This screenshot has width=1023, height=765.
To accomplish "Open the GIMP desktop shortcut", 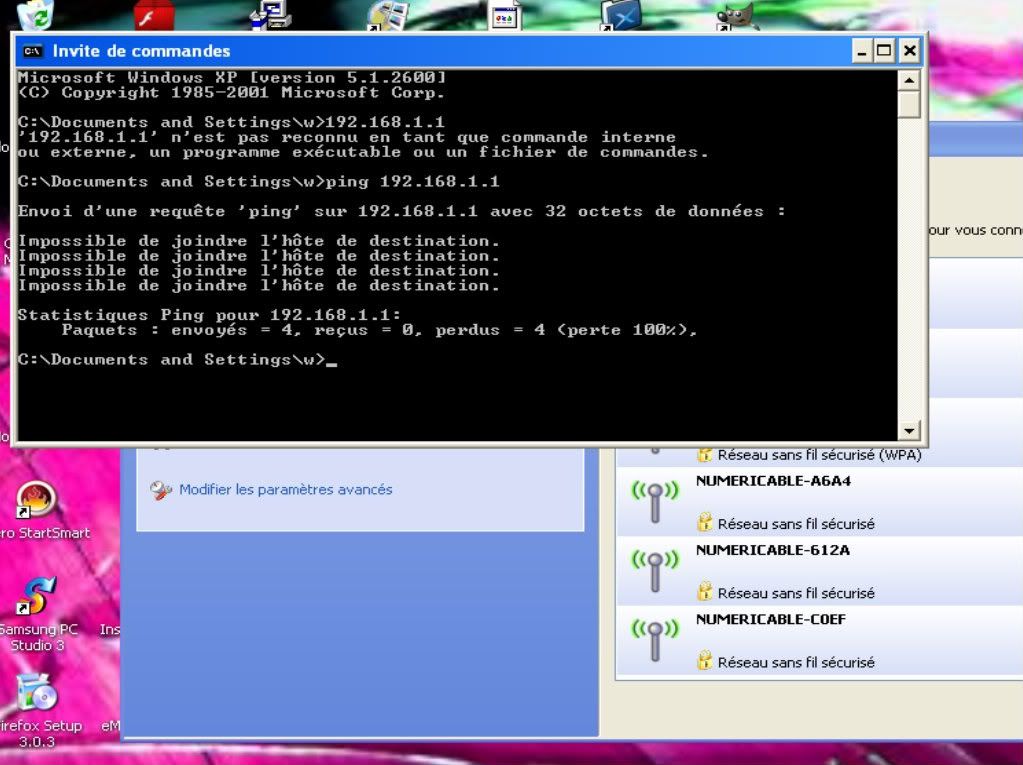I will [x=738, y=14].
